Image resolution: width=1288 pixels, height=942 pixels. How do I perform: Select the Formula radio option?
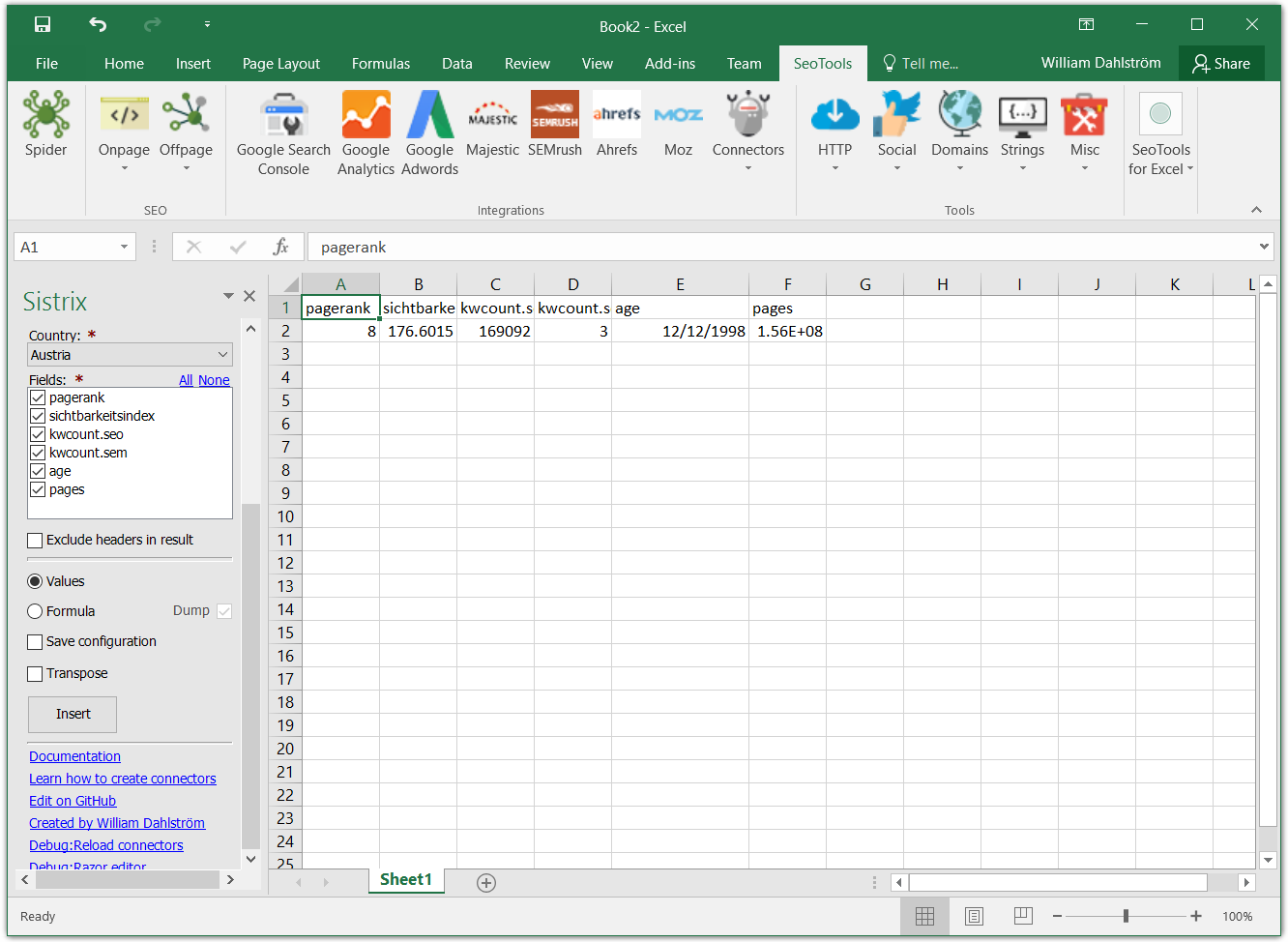tap(36, 611)
